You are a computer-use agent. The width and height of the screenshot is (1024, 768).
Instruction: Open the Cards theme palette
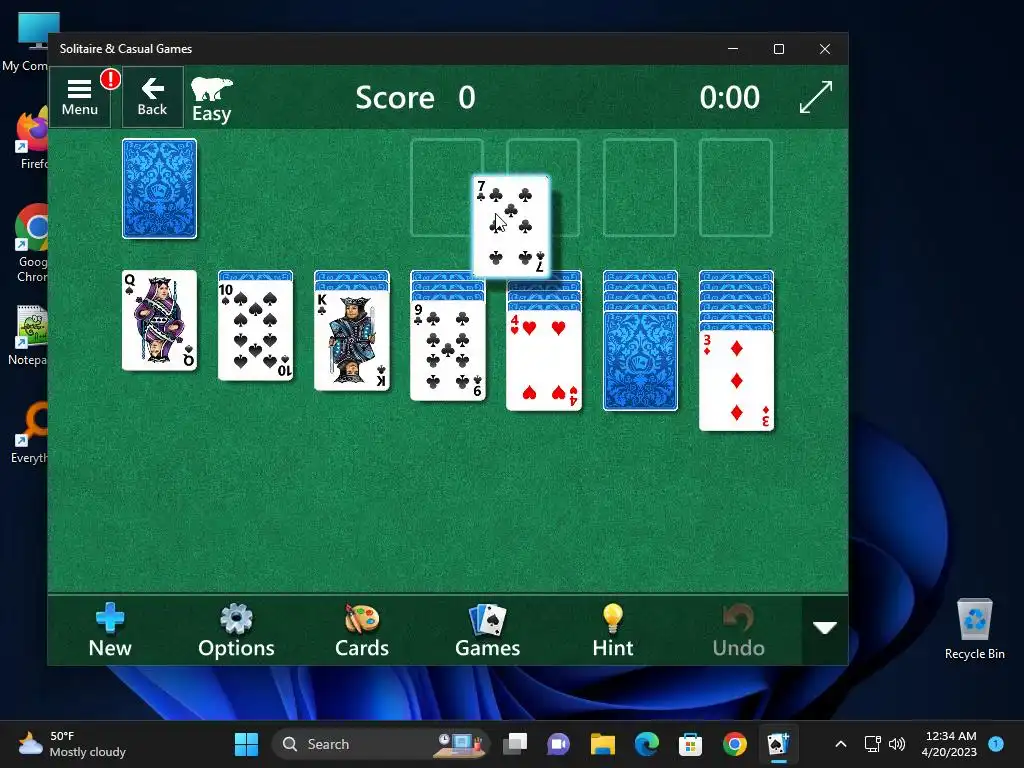click(362, 630)
